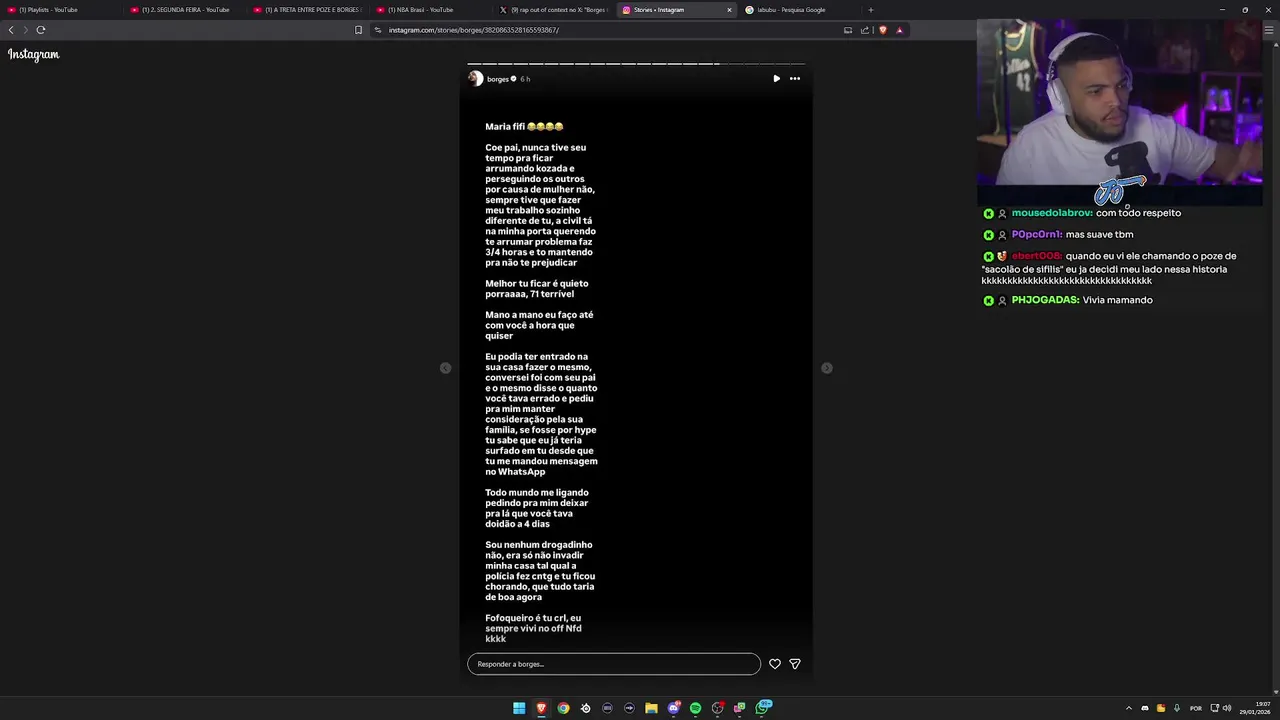This screenshot has width=1280, height=720.
Task: Show hidden system tray icons
Action: tap(1129, 708)
